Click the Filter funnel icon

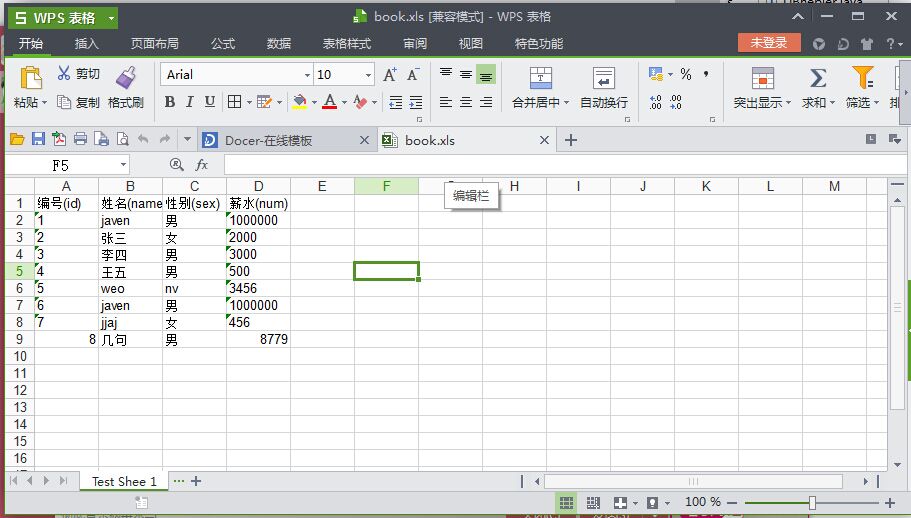coord(862,77)
